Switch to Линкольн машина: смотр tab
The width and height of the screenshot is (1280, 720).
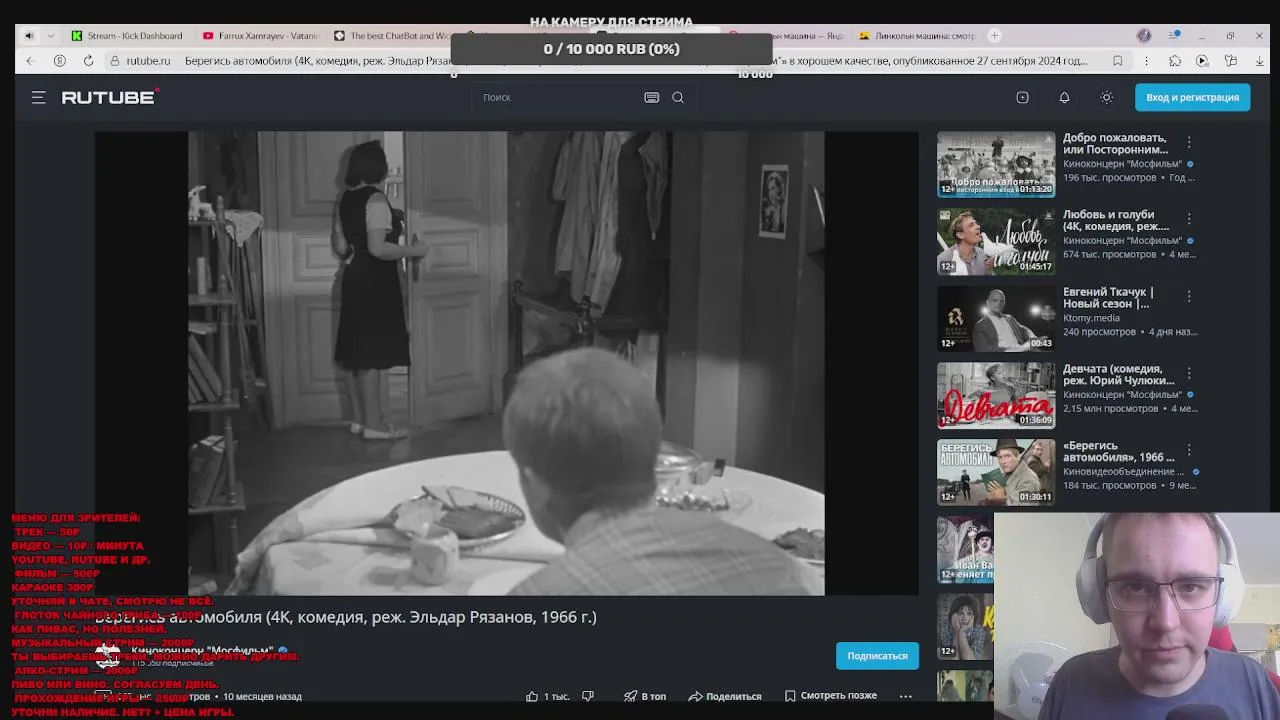pyautogui.click(x=916, y=36)
